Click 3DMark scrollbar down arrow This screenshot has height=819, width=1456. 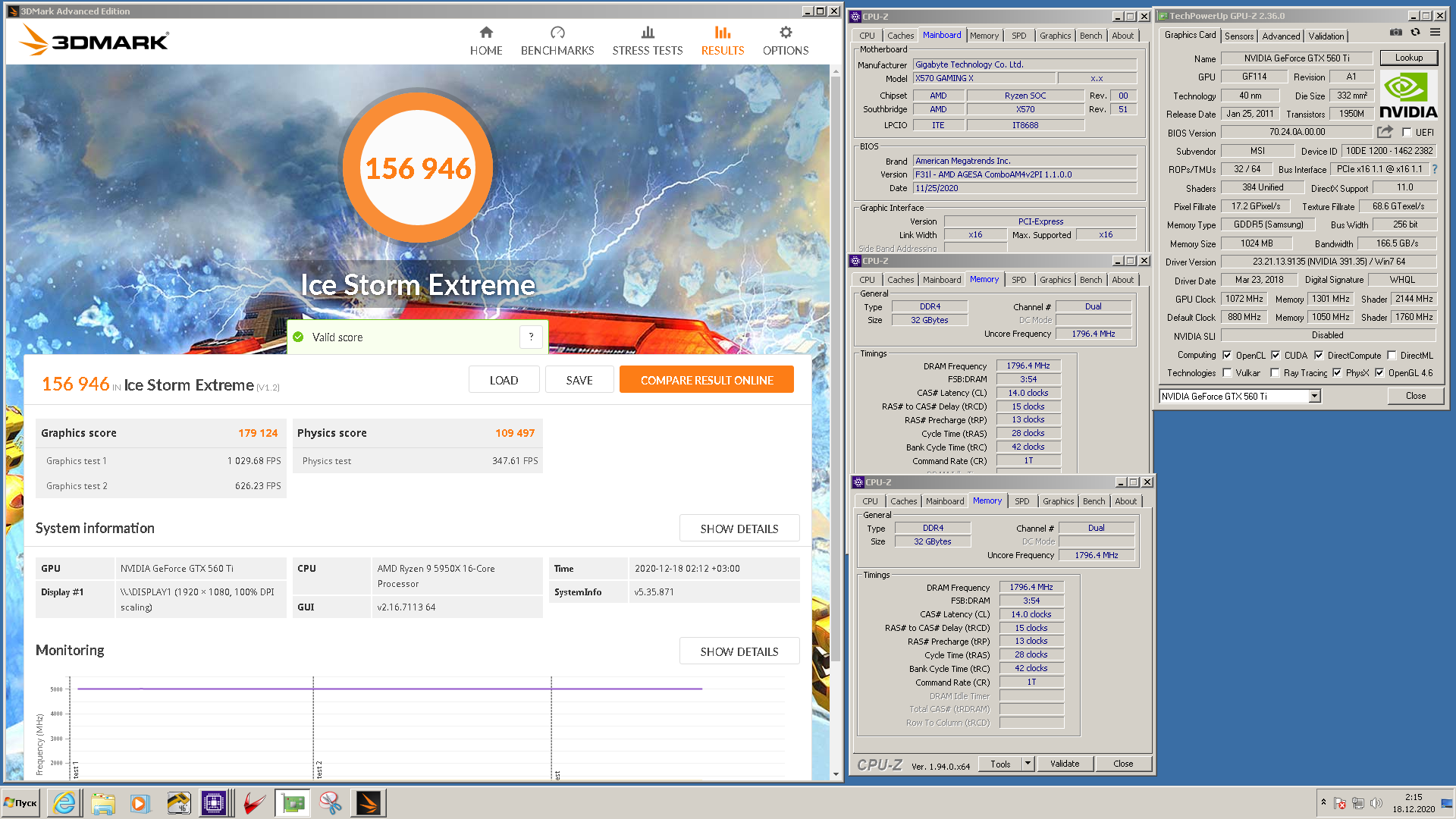(836, 774)
